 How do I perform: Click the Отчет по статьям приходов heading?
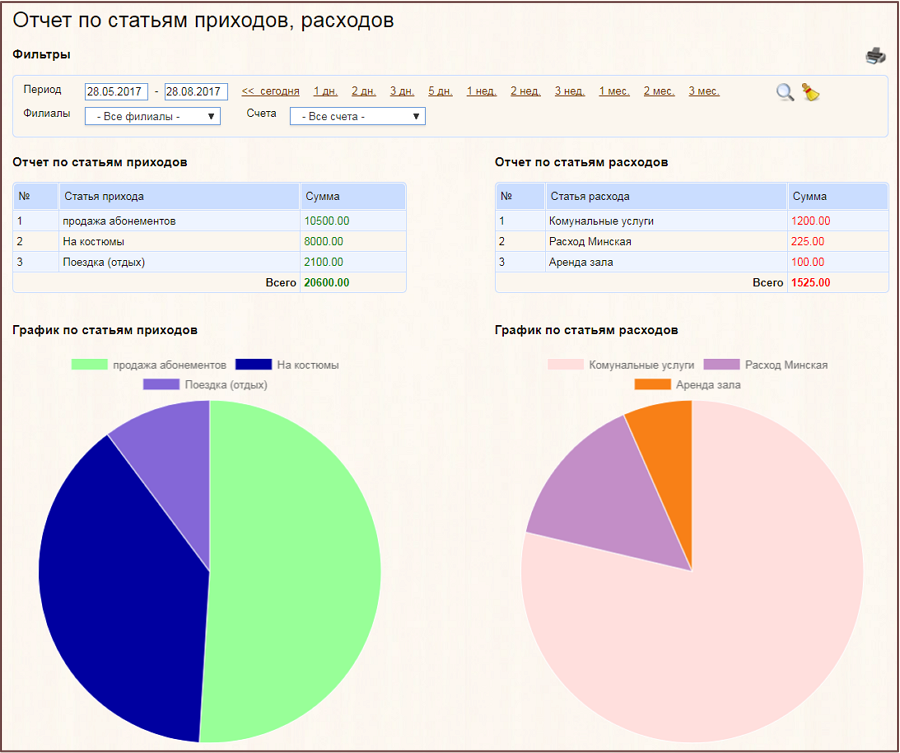(100, 162)
